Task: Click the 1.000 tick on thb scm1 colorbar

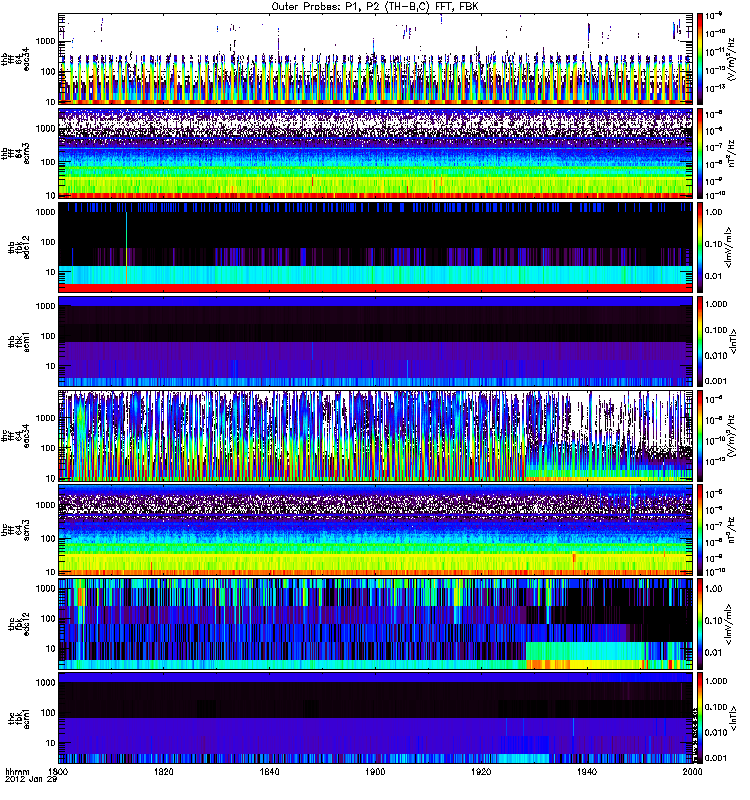Action: [716, 304]
